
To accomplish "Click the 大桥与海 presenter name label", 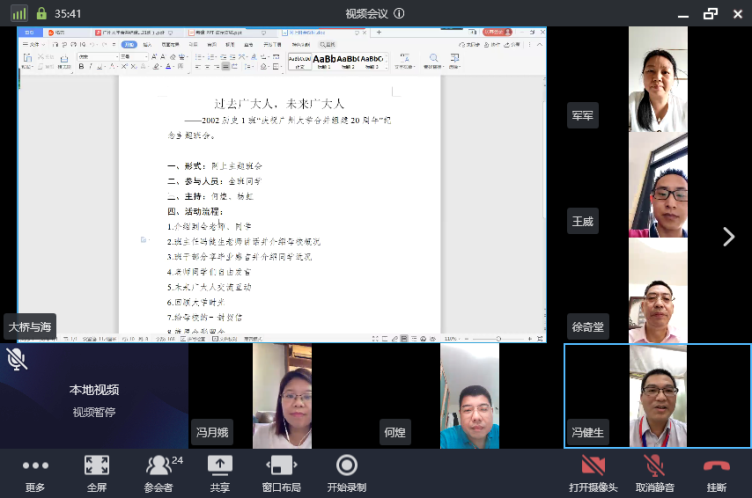I will (30, 327).
